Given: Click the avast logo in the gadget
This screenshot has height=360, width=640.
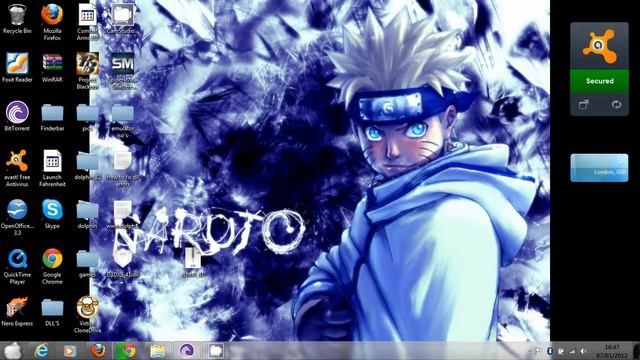Looking at the screenshot, I should pyautogui.click(x=599, y=46).
